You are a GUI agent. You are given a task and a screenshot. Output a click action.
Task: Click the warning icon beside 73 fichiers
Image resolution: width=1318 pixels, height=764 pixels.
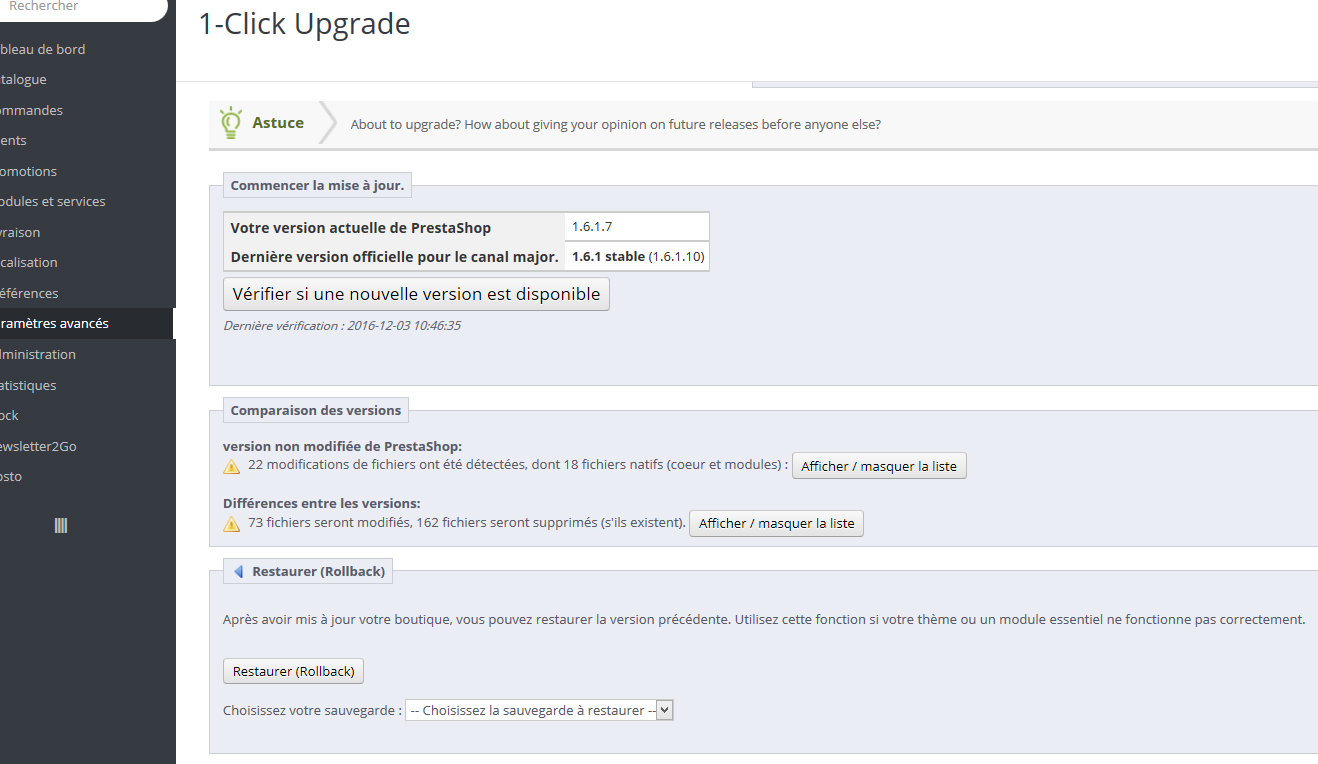click(231, 523)
